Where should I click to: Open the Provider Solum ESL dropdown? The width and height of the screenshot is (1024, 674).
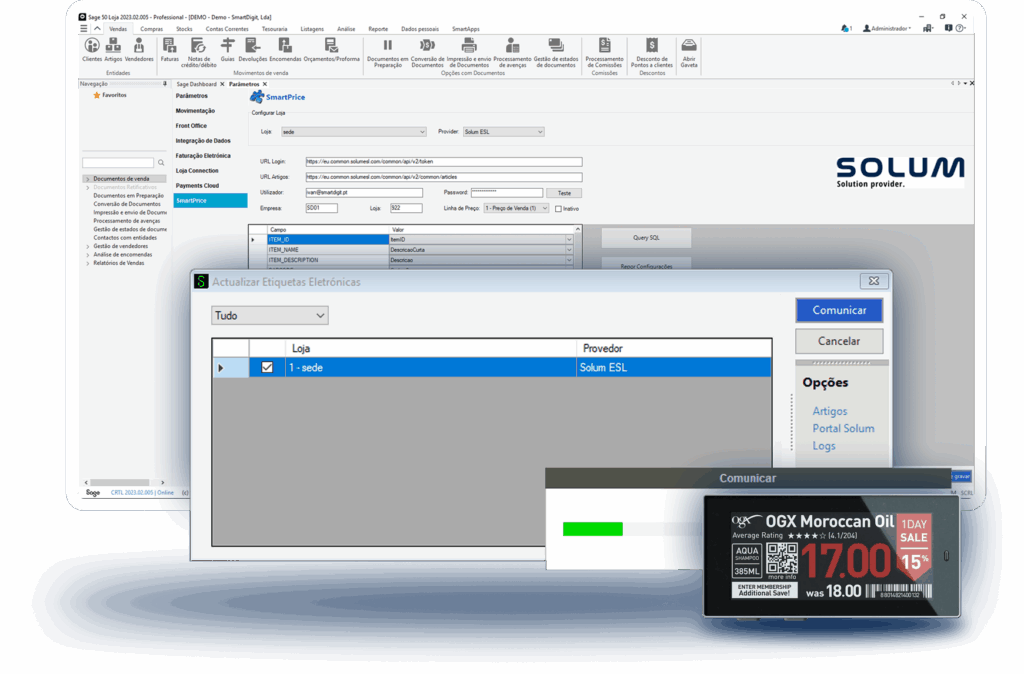click(504, 132)
